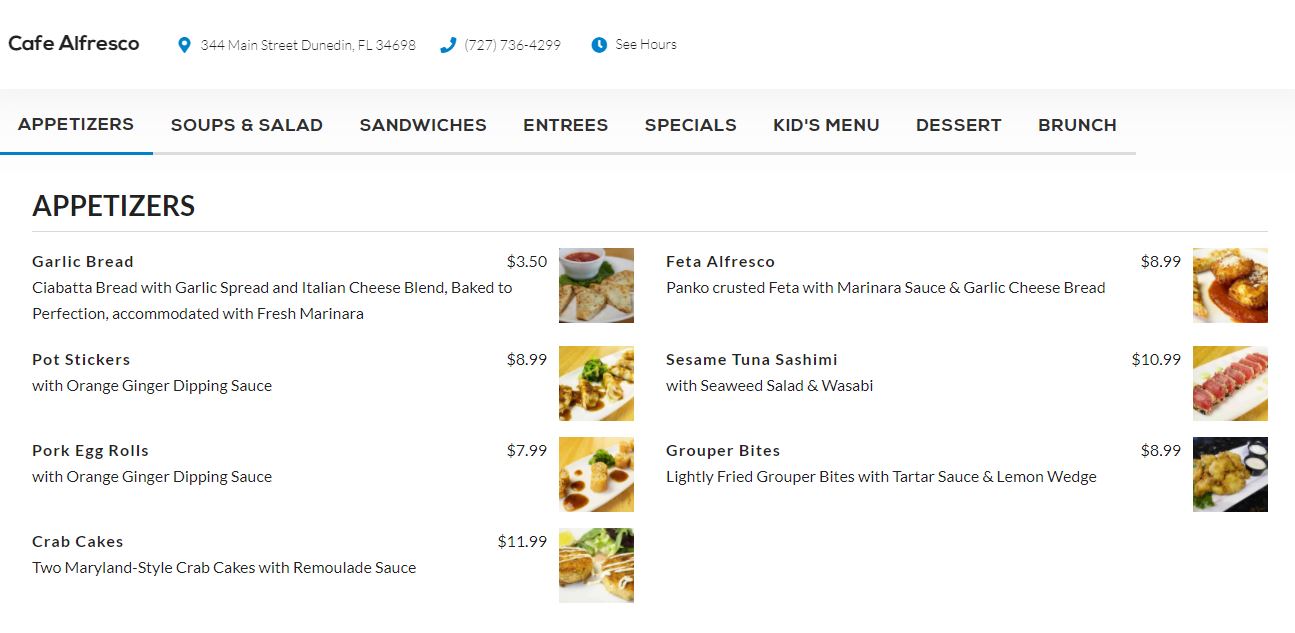Switch to the Soups & Salad tab
The image size is (1295, 633).
pyautogui.click(x=247, y=125)
